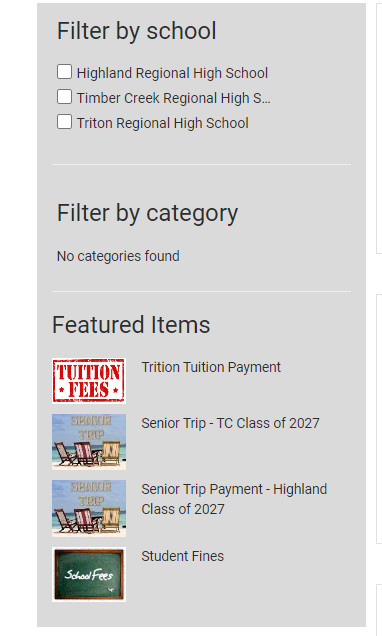The image size is (382, 636).
Task: Open the Student Fines featured item
Action: click(x=182, y=556)
